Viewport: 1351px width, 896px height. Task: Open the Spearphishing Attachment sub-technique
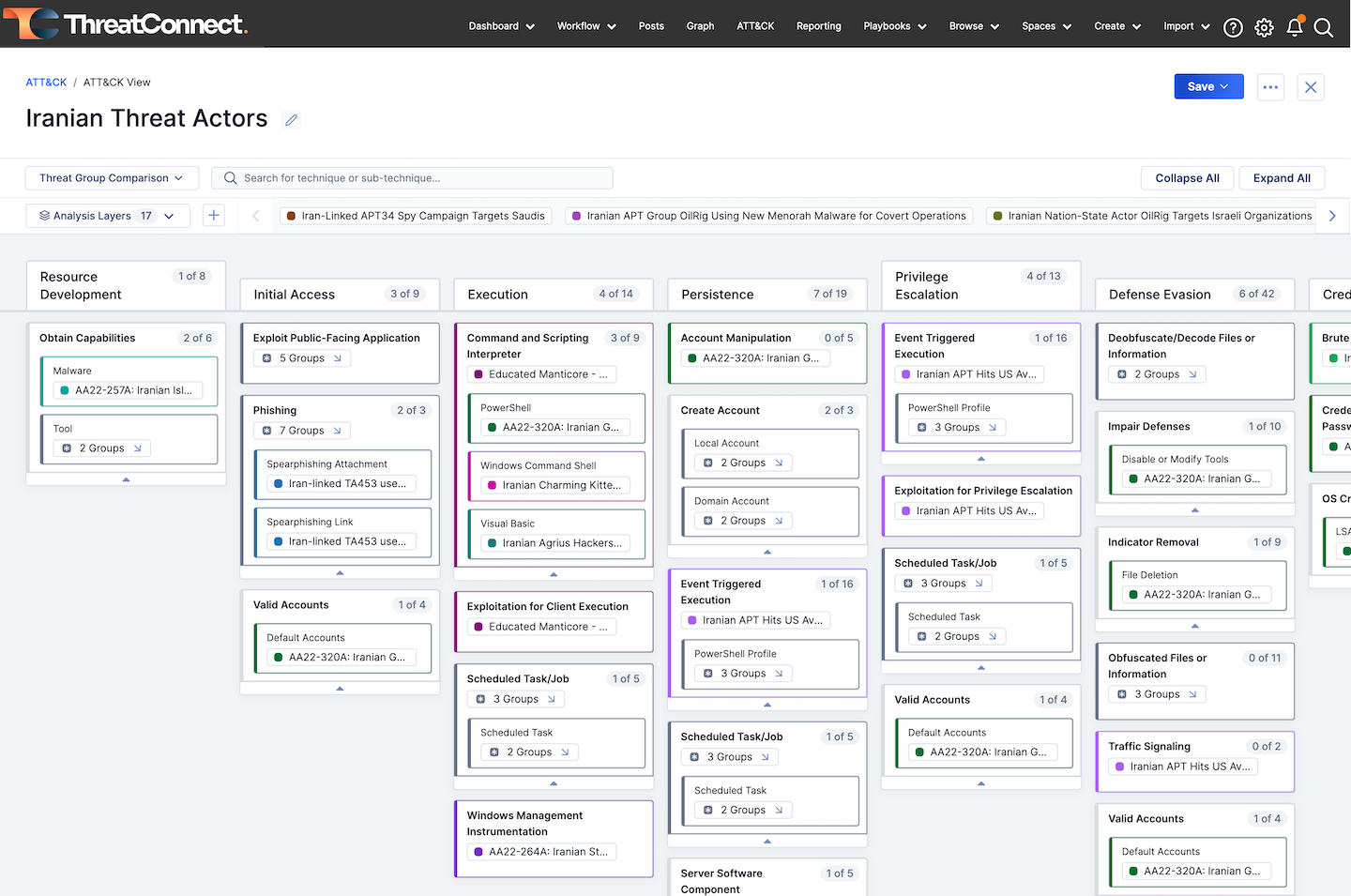pyautogui.click(x=342, y=475)
